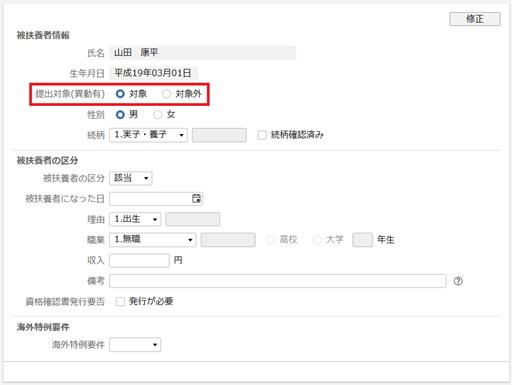Click the 氏名 field showing 山田 康平
The height and width of the screenshot is (385, 512).
tap(203, 53)
